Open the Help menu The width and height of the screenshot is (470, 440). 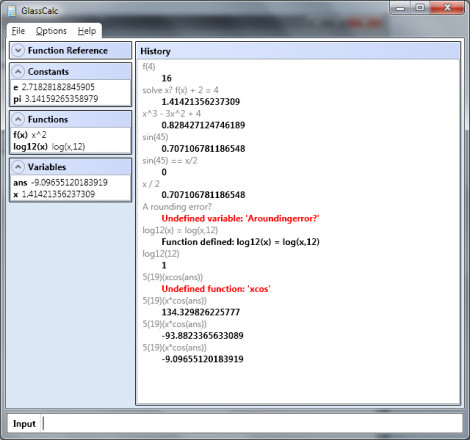[87, 31]
